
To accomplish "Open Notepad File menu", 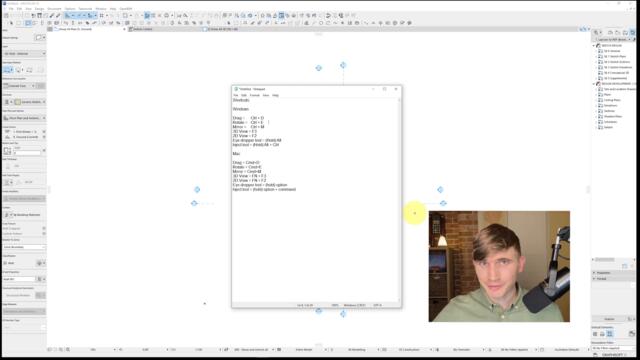I will tap(236, 96).
